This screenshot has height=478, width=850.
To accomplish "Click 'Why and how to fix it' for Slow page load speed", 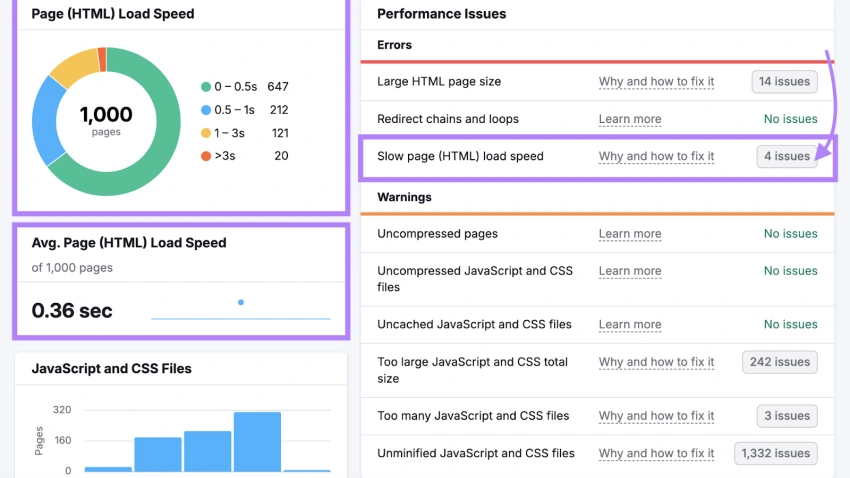I will coord(656,157).
